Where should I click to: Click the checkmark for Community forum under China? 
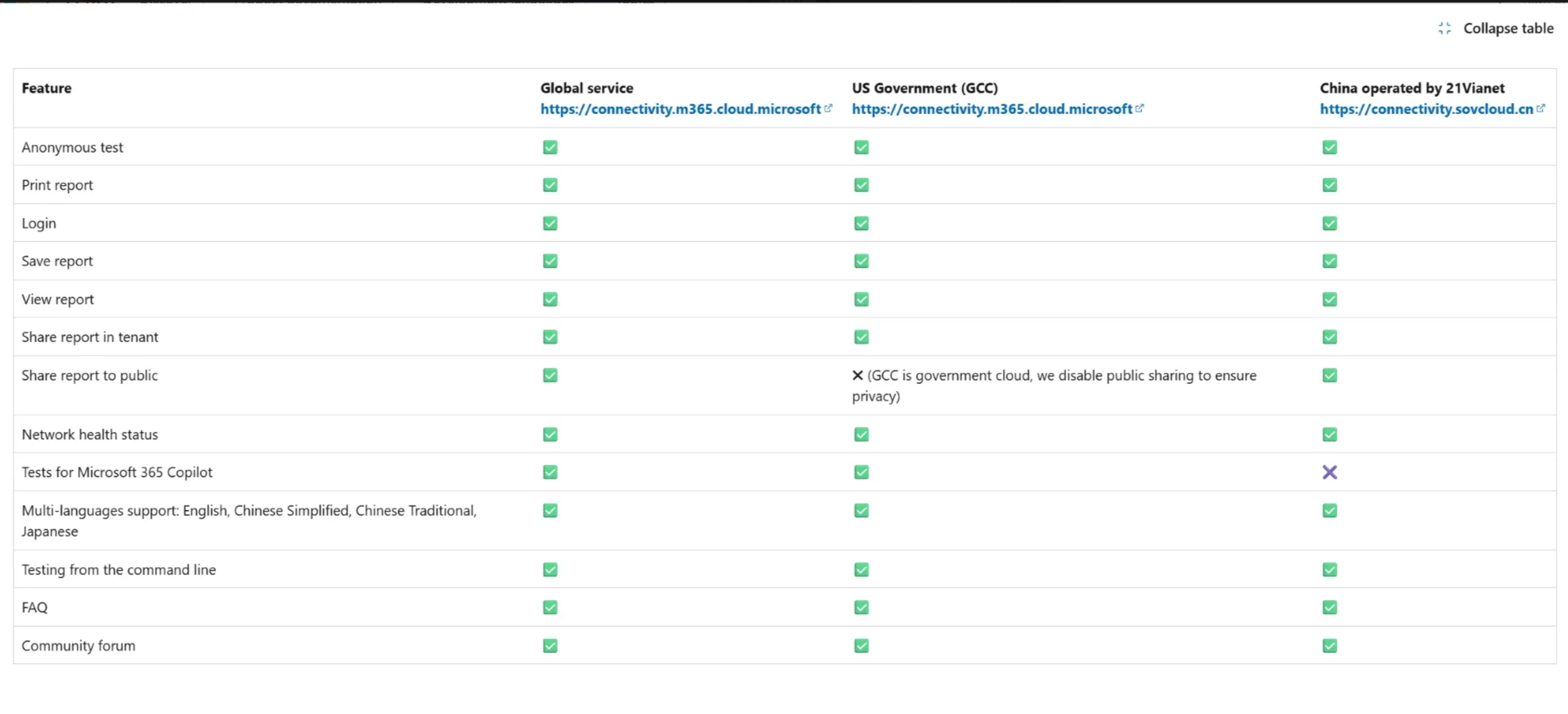[1330, 645]
